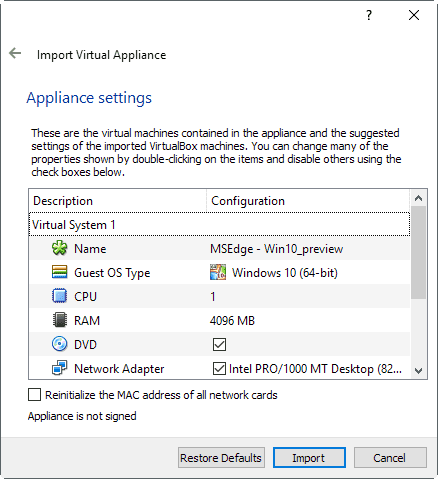Viewport: 438px width, 479px height.
Task: Enable Reinitialize the MAC address checkbox
Action: point(35,395)
